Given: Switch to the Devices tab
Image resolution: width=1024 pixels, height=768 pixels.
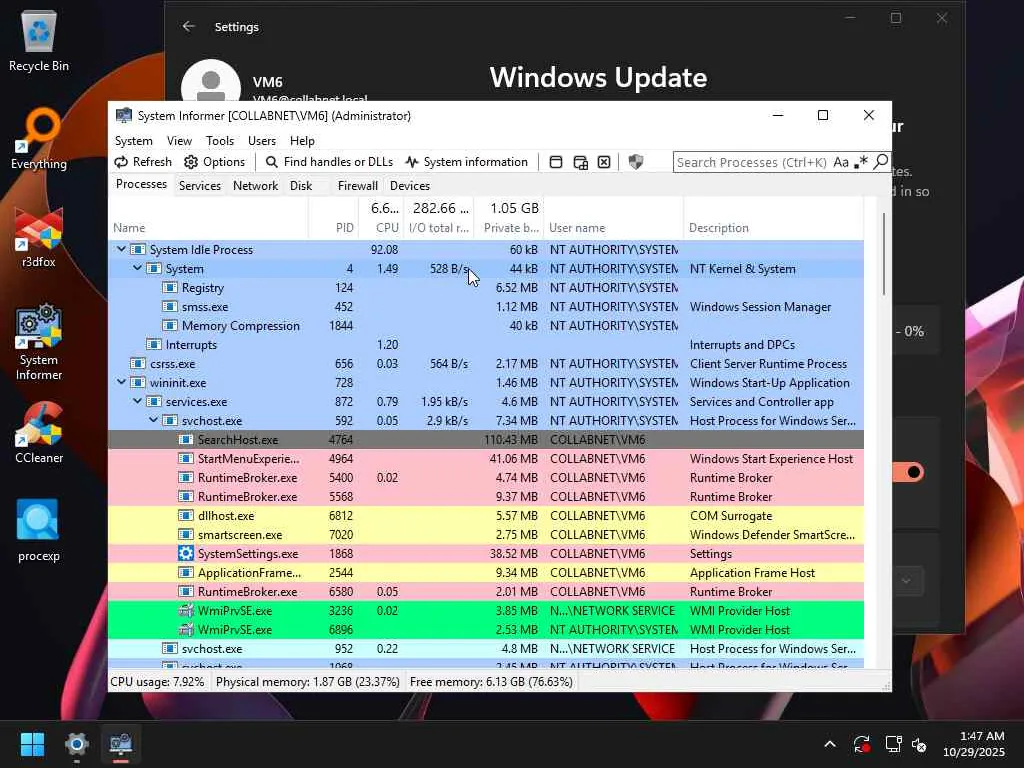Looking at the screenshot, I should 409,185.
